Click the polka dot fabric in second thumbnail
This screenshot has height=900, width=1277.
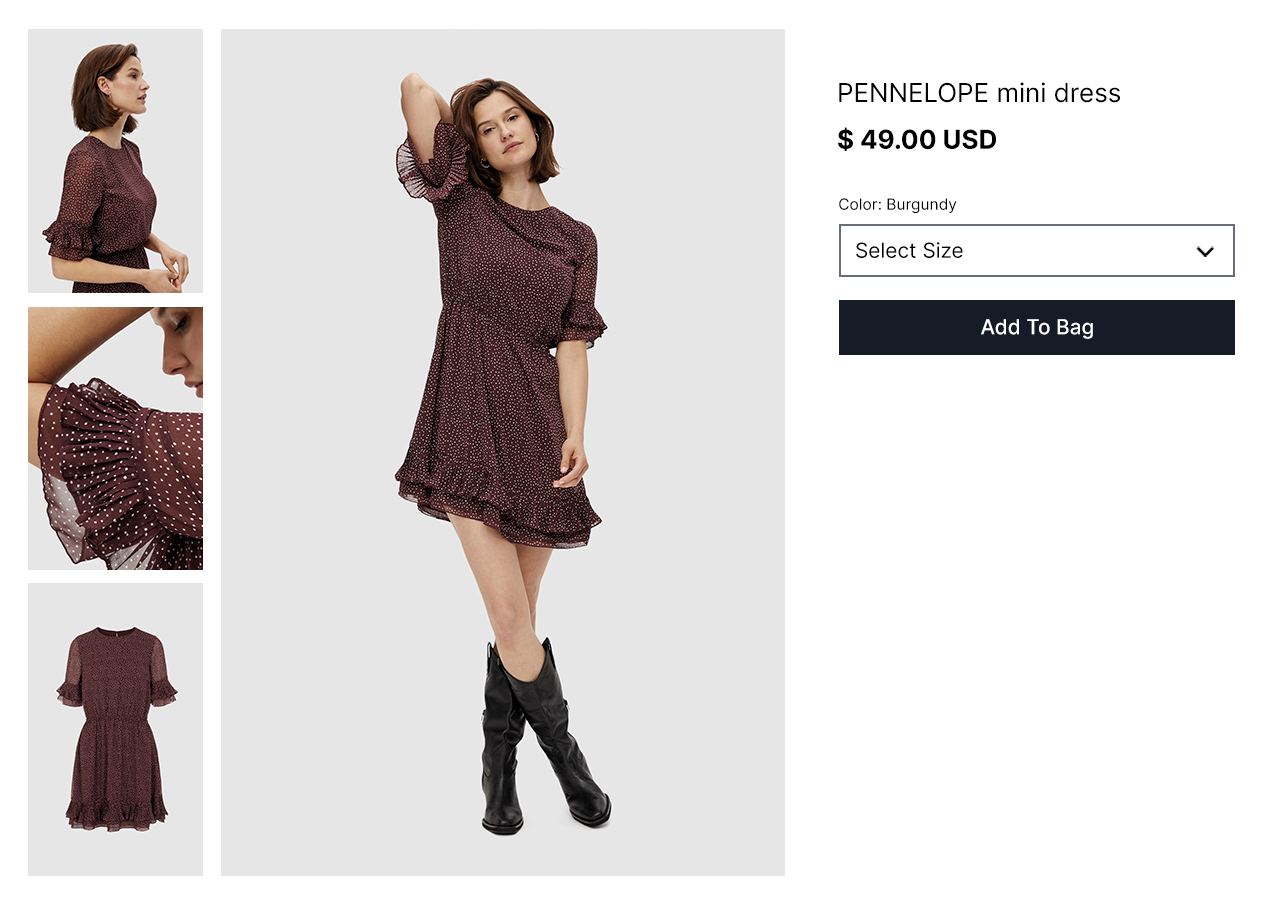[120, 470]
